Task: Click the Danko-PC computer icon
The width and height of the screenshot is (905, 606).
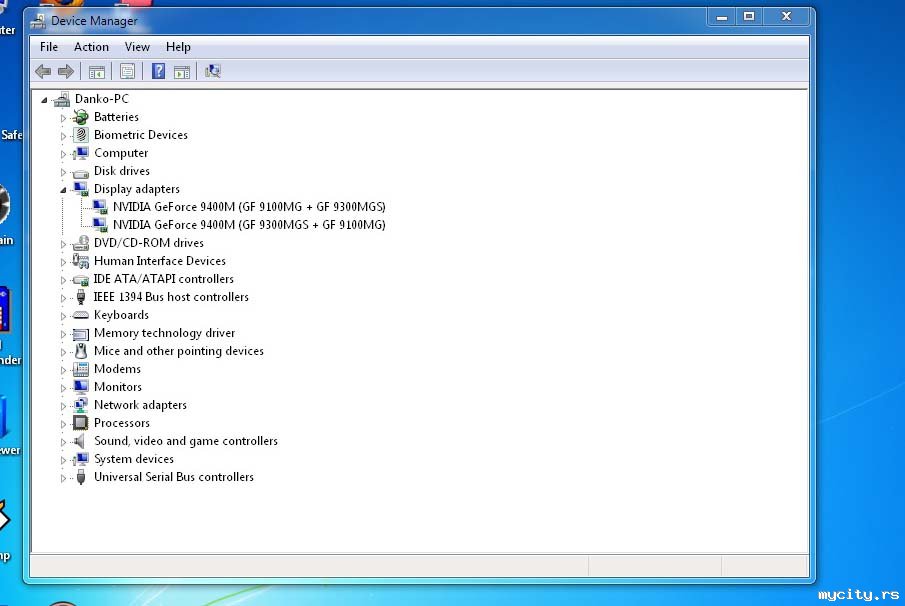Action: 62,99
